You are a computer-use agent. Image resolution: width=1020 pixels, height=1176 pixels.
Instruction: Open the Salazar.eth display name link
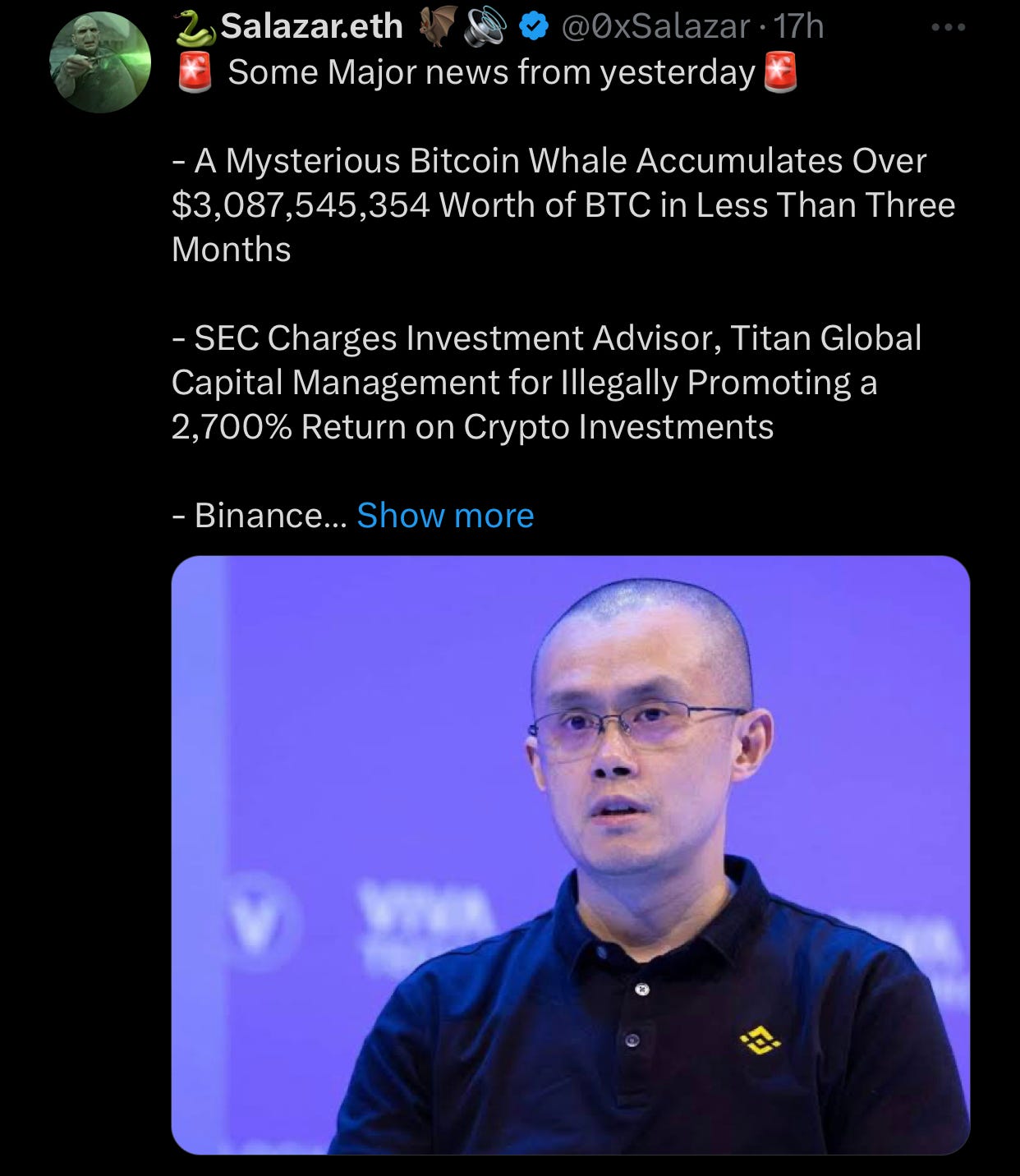coord(312,27)
